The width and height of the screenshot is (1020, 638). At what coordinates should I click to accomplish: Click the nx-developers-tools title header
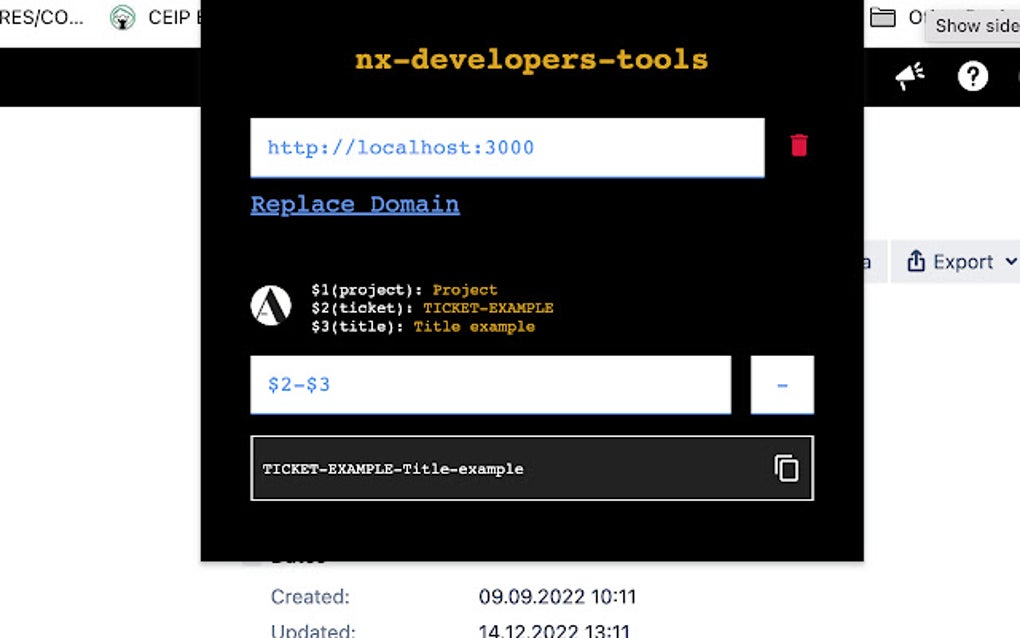(531, 58)
